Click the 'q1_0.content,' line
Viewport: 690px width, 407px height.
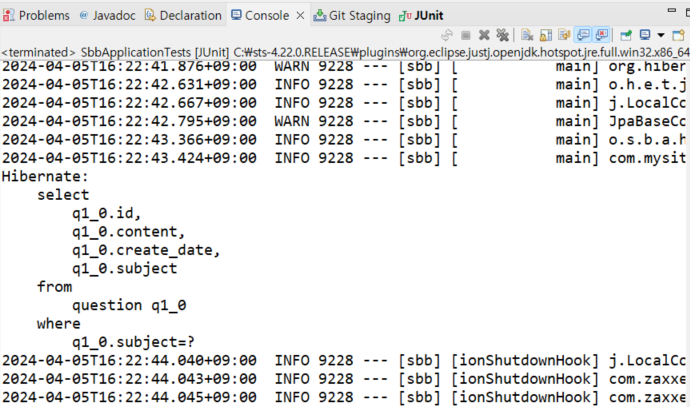coord(128,232)
